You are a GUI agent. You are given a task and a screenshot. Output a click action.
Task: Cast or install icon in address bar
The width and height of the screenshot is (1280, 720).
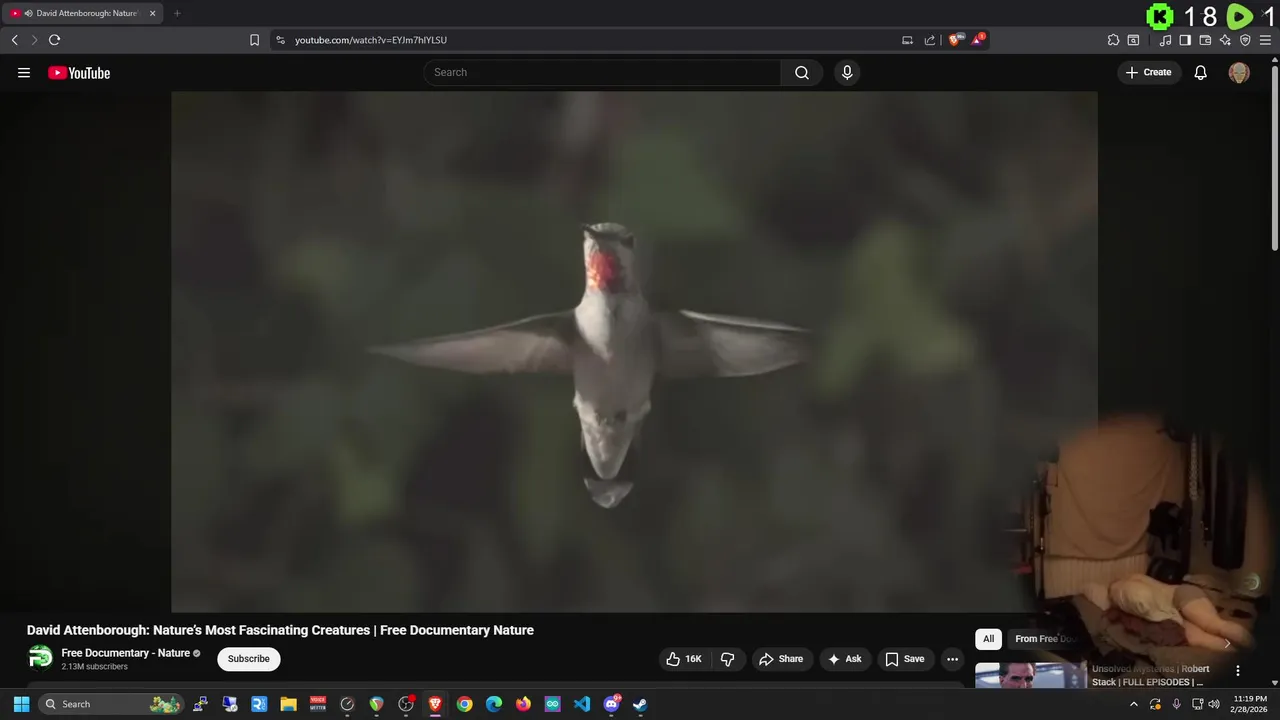coord(907,40)
